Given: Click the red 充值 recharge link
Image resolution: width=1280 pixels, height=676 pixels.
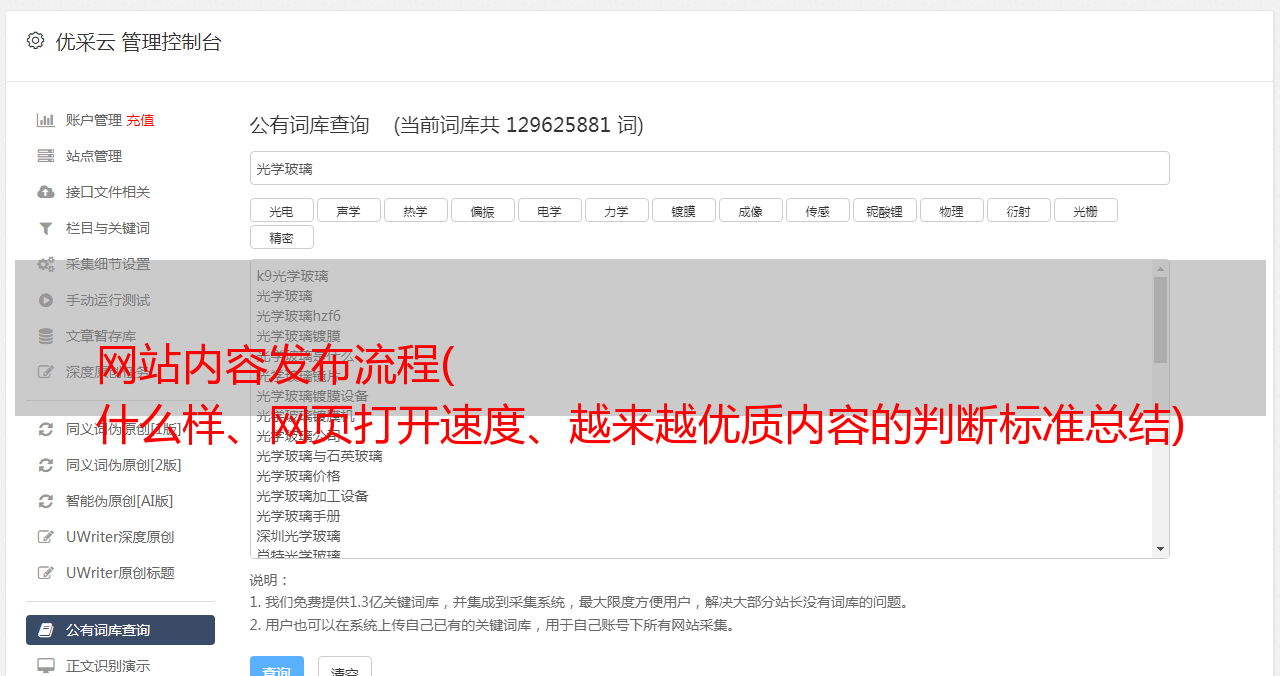Looking at the screenshot, I should (x=140, y=120).
